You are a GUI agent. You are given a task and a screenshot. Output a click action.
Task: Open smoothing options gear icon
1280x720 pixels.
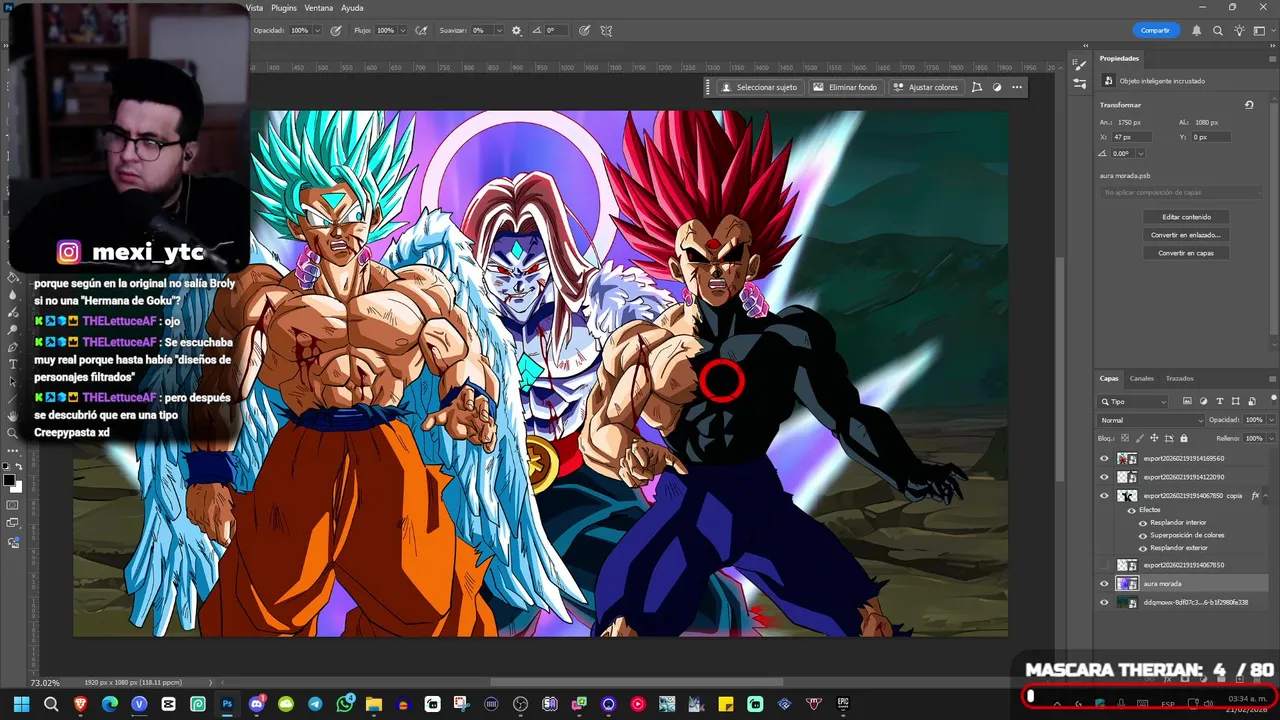(517, 30)
